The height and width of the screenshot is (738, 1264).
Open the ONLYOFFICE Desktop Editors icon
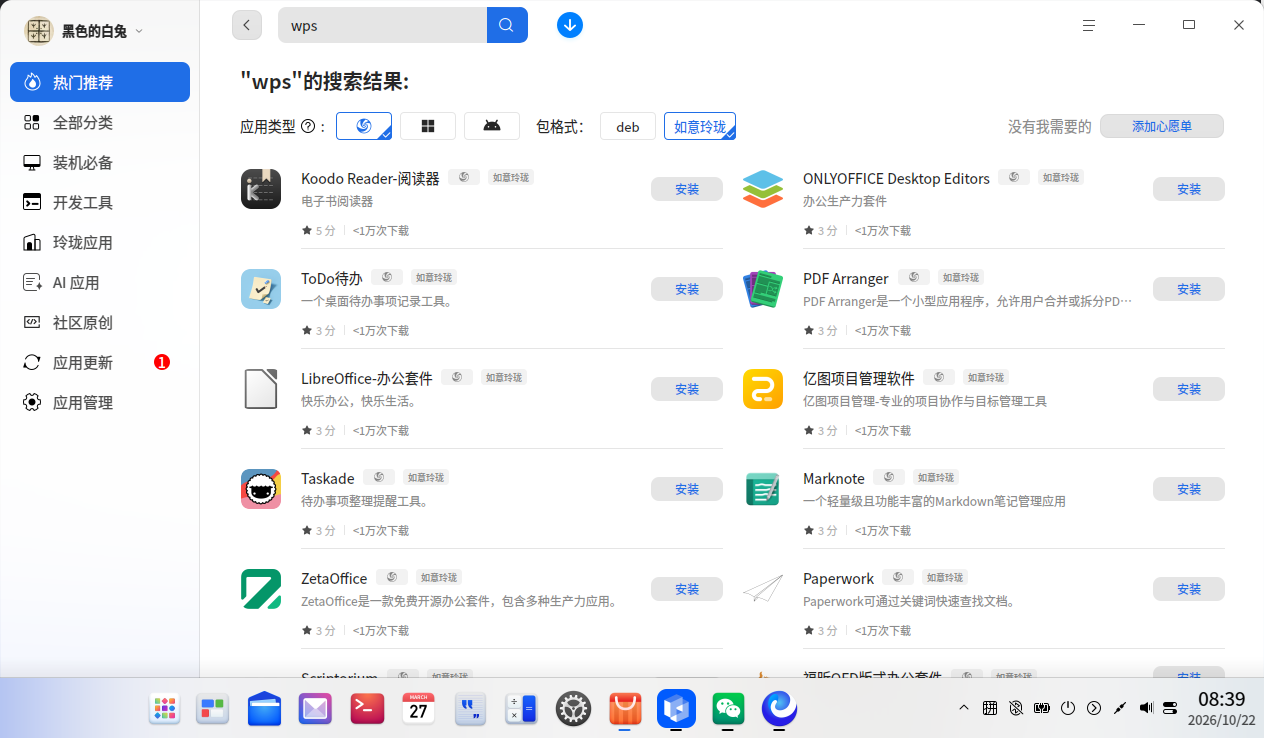click(x=763, y=189)
